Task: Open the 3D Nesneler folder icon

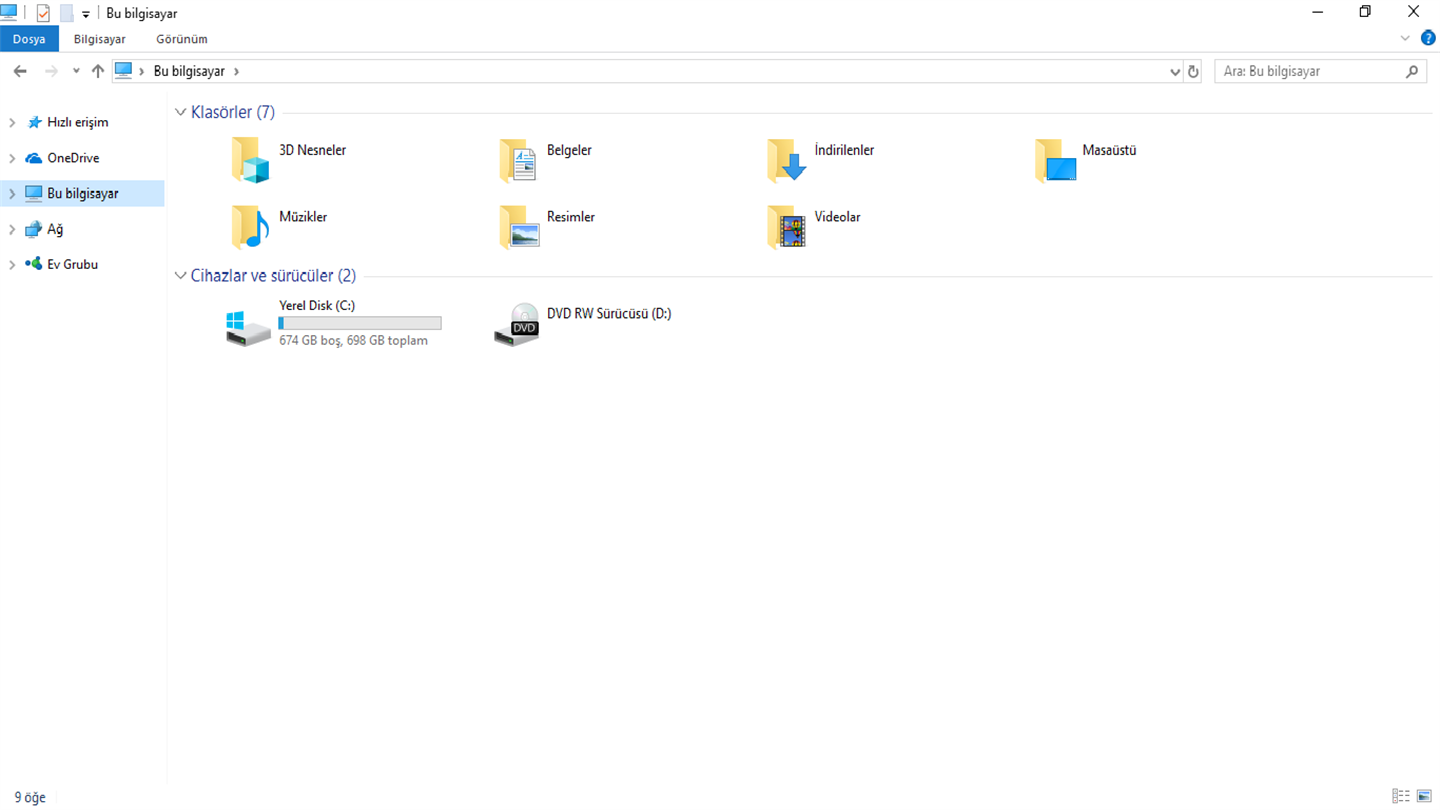Action: [x=250, y=161]
